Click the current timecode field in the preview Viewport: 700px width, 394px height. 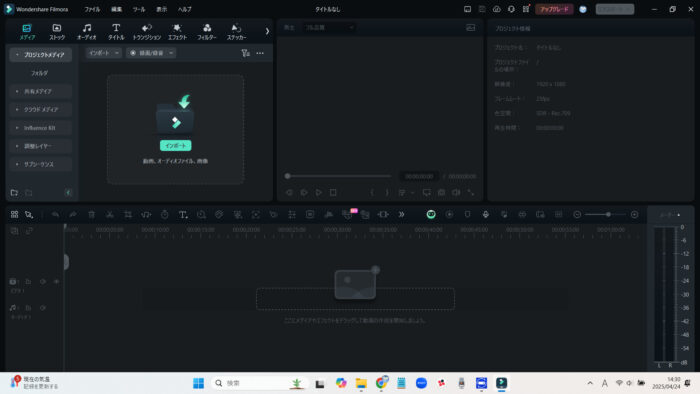tap(419, 177)
